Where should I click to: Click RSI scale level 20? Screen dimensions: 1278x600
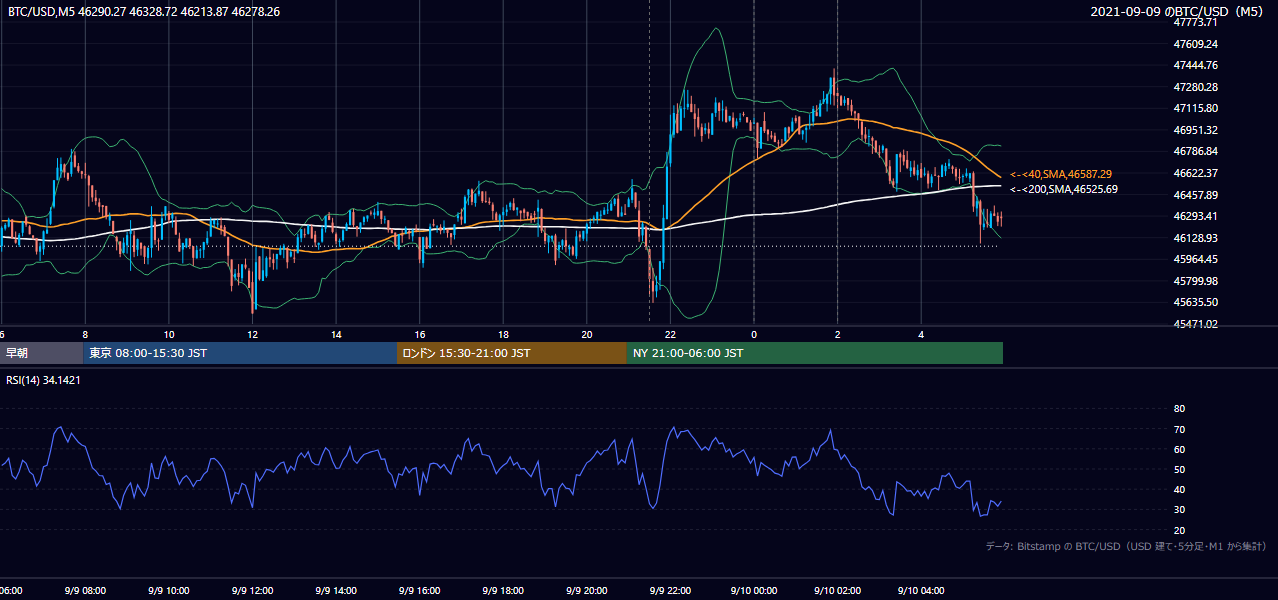click(1179, 530)
